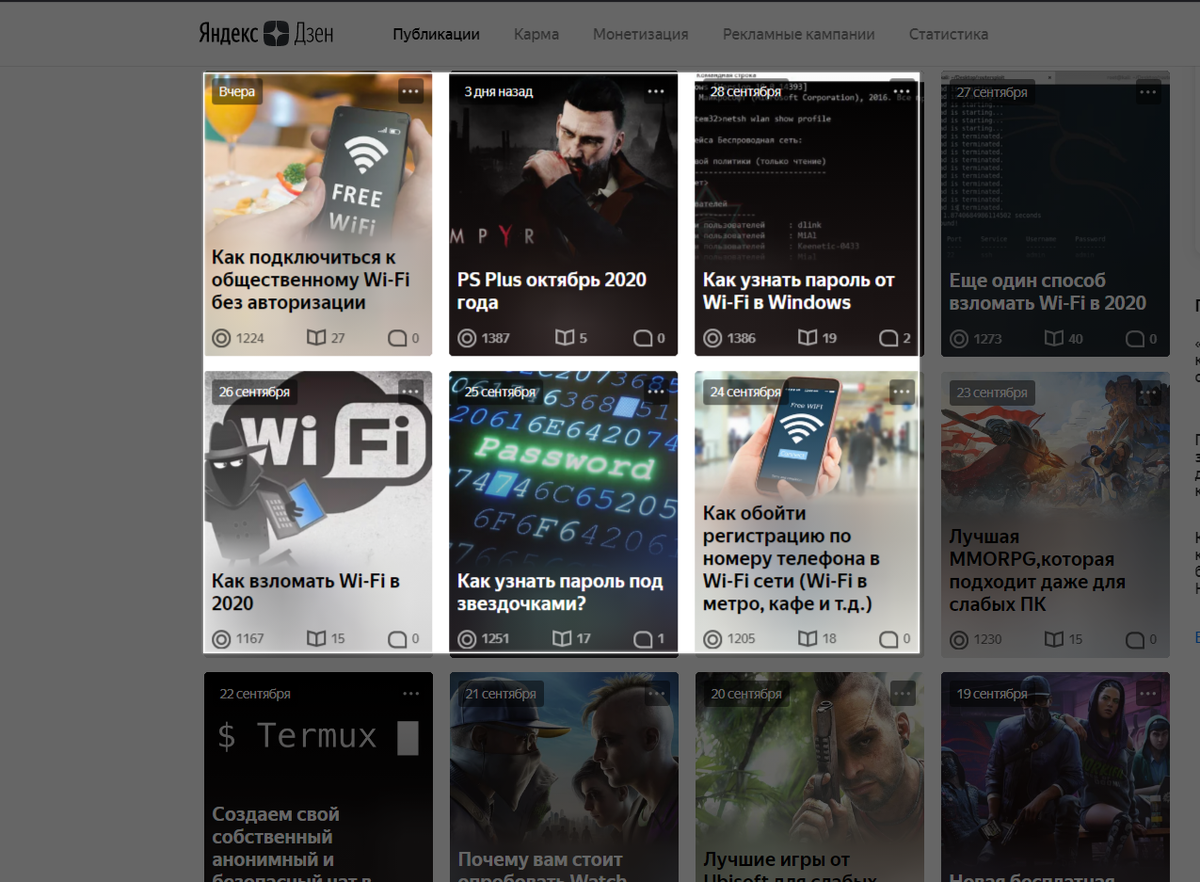Click the book icon beside 17 reads
The height and width of the screenshot is (882, 1200).
tap(562, 638)
